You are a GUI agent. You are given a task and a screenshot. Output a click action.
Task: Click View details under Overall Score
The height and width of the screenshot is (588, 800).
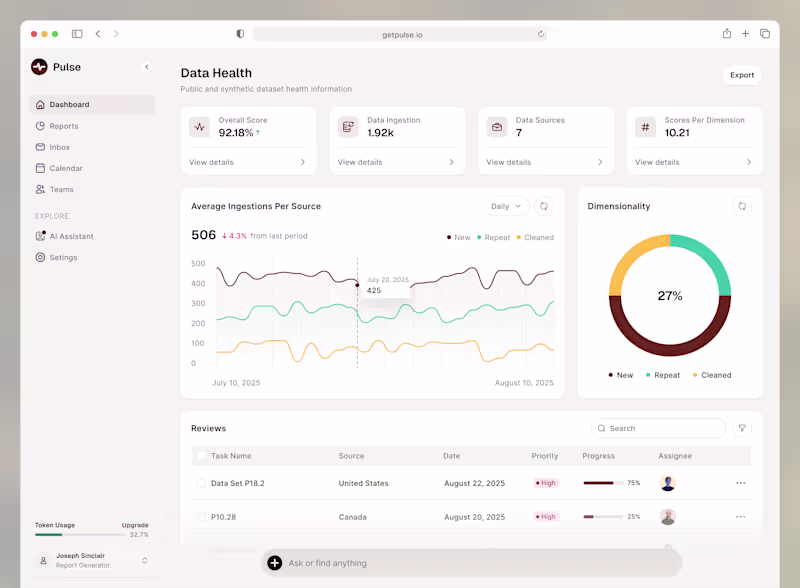[x=211, y=162]
